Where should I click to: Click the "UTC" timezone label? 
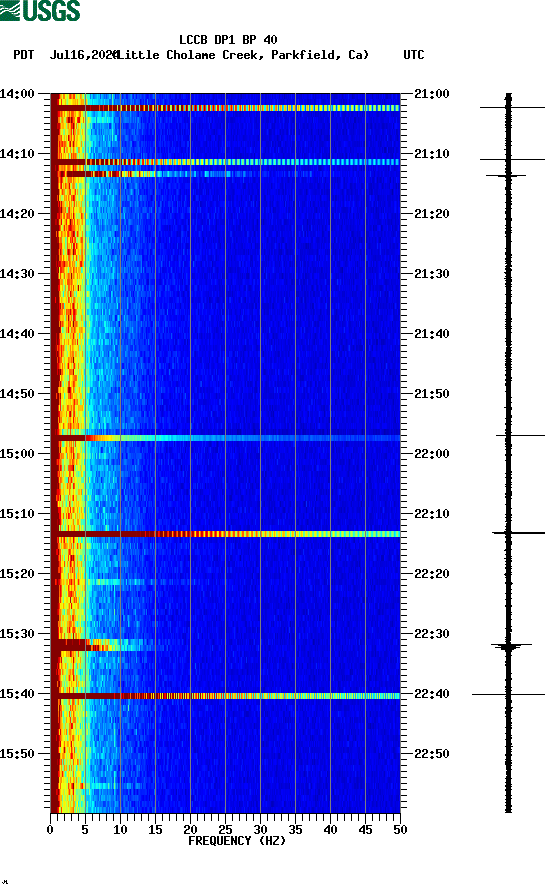point(414,55)
